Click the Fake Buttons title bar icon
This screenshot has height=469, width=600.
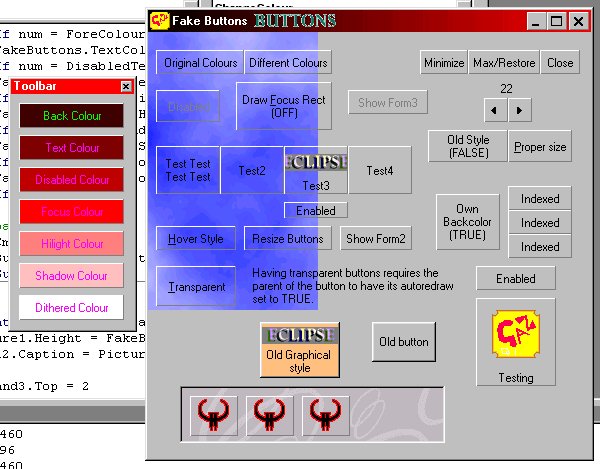tap(159, 19)
